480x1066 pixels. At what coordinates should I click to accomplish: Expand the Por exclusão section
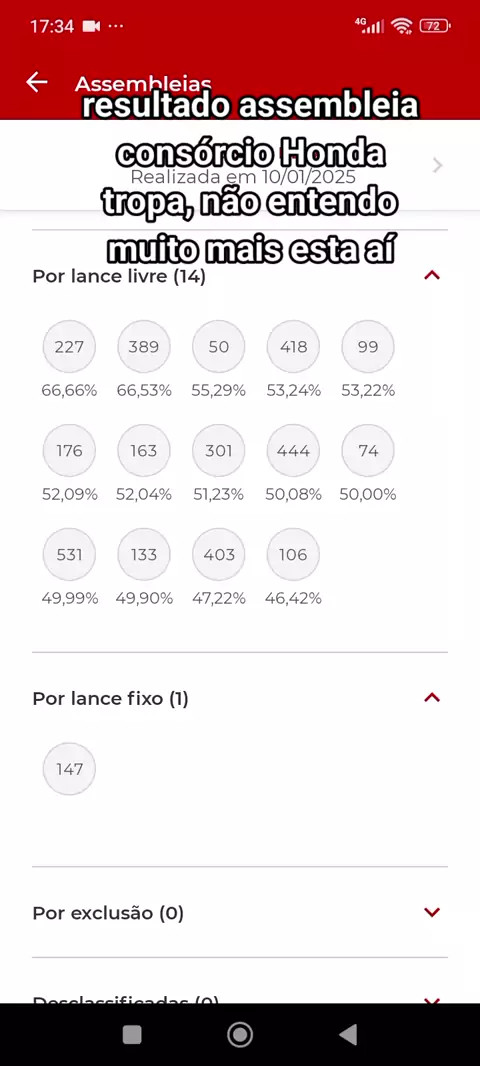point(432,912)
